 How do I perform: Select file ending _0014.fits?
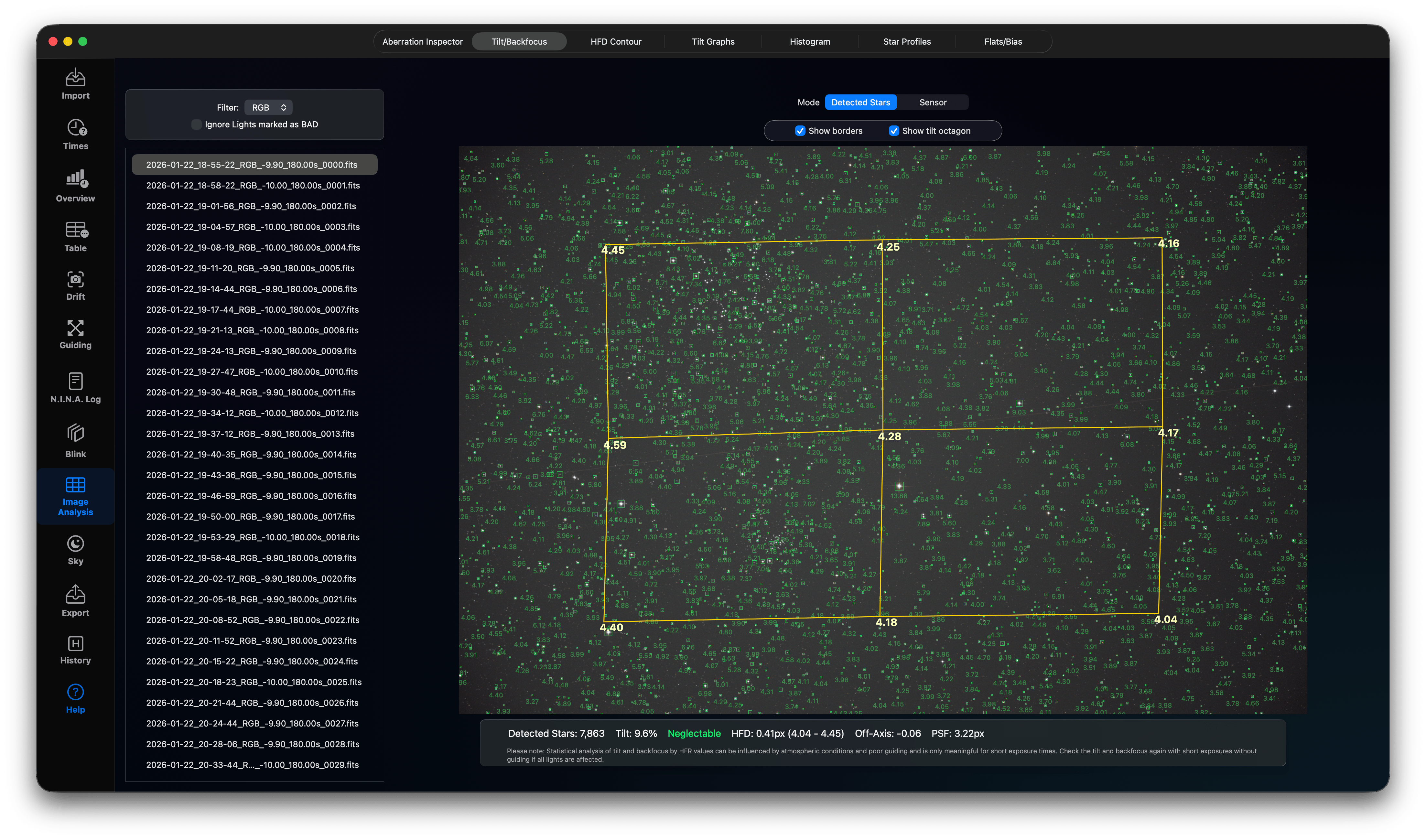point(255,455)
